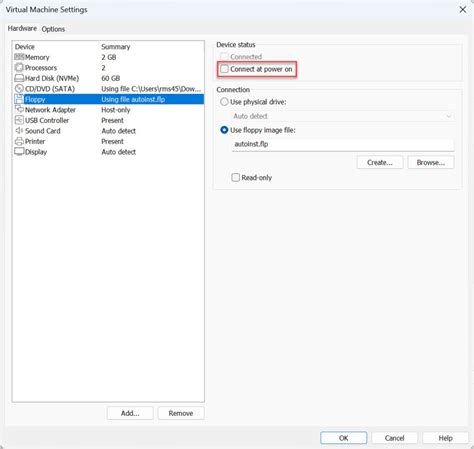Click the Add... device button

130,413
